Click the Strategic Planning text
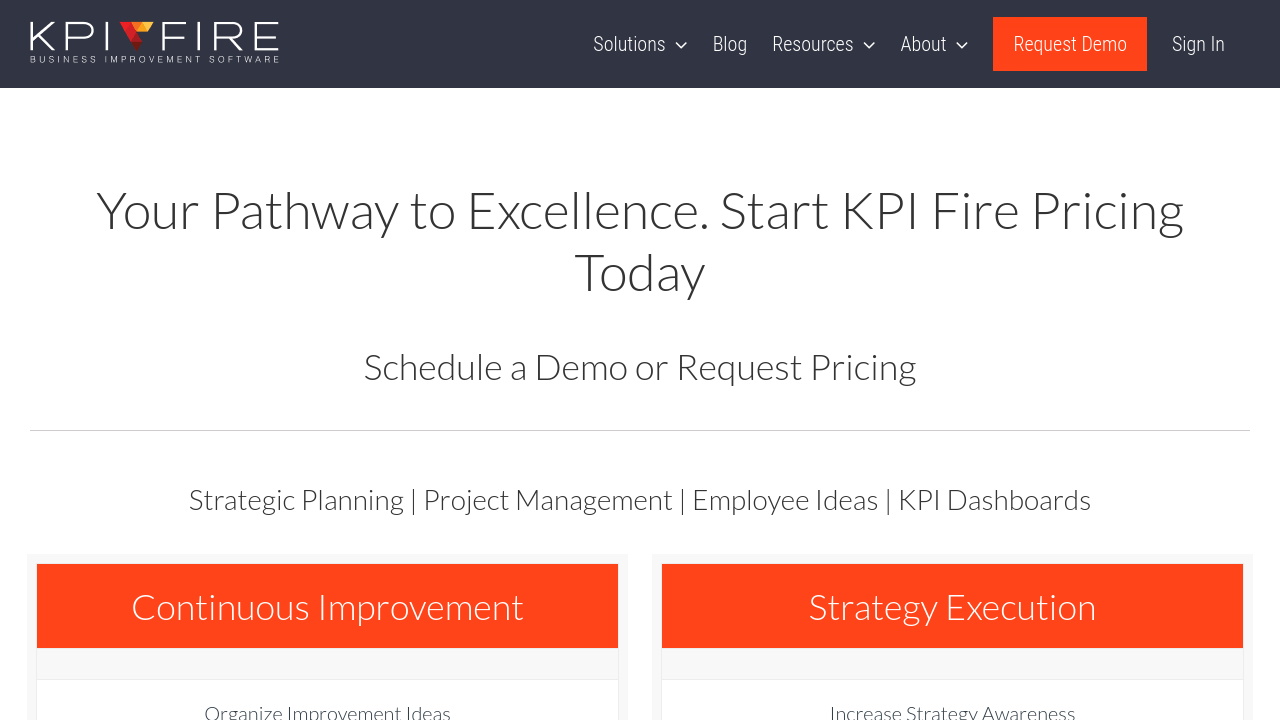 pos(296,500)
